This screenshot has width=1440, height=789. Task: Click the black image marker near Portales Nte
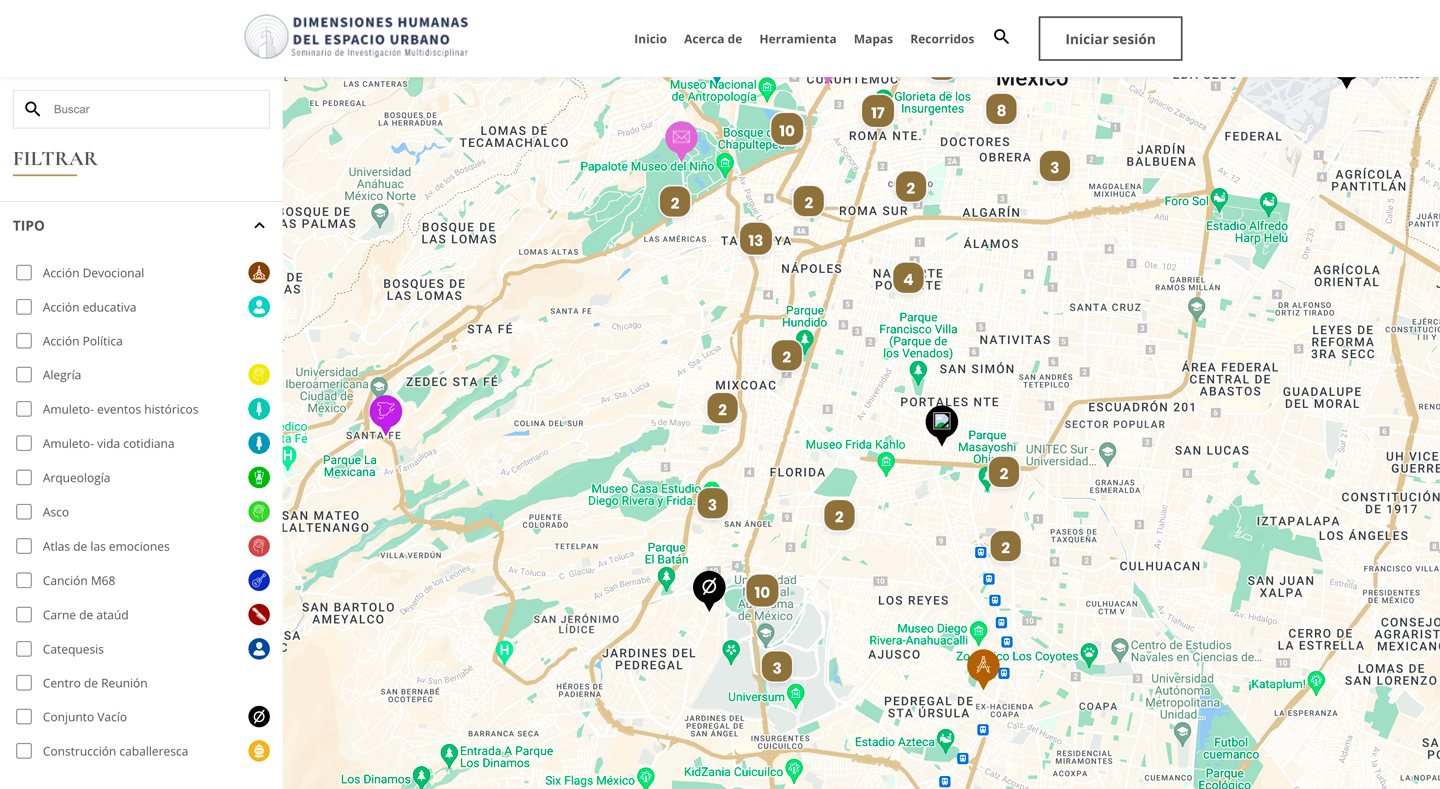point(941,422)
